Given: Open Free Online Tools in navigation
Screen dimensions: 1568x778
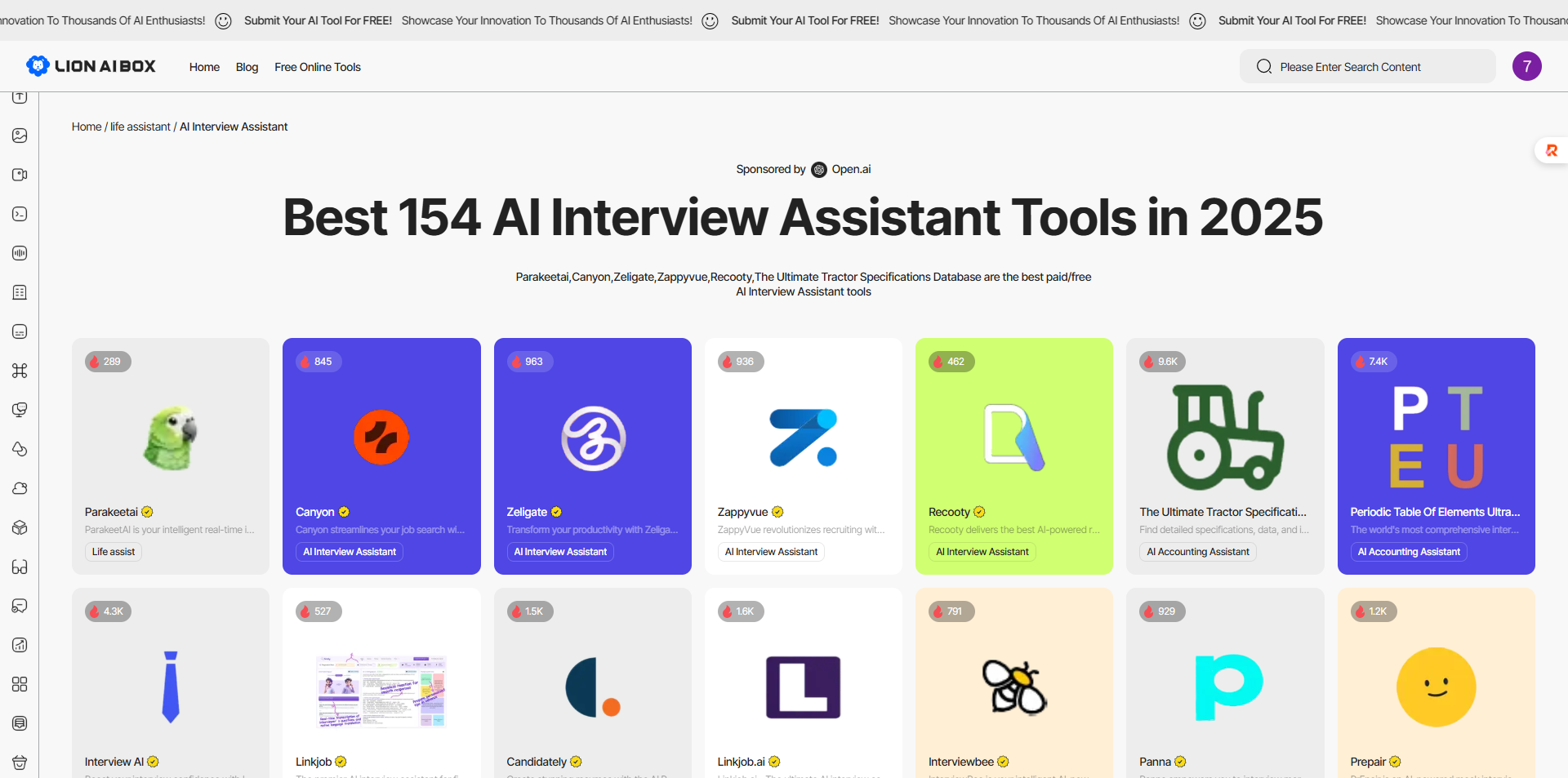Looking at the screenshot, I should coord(317,67).
